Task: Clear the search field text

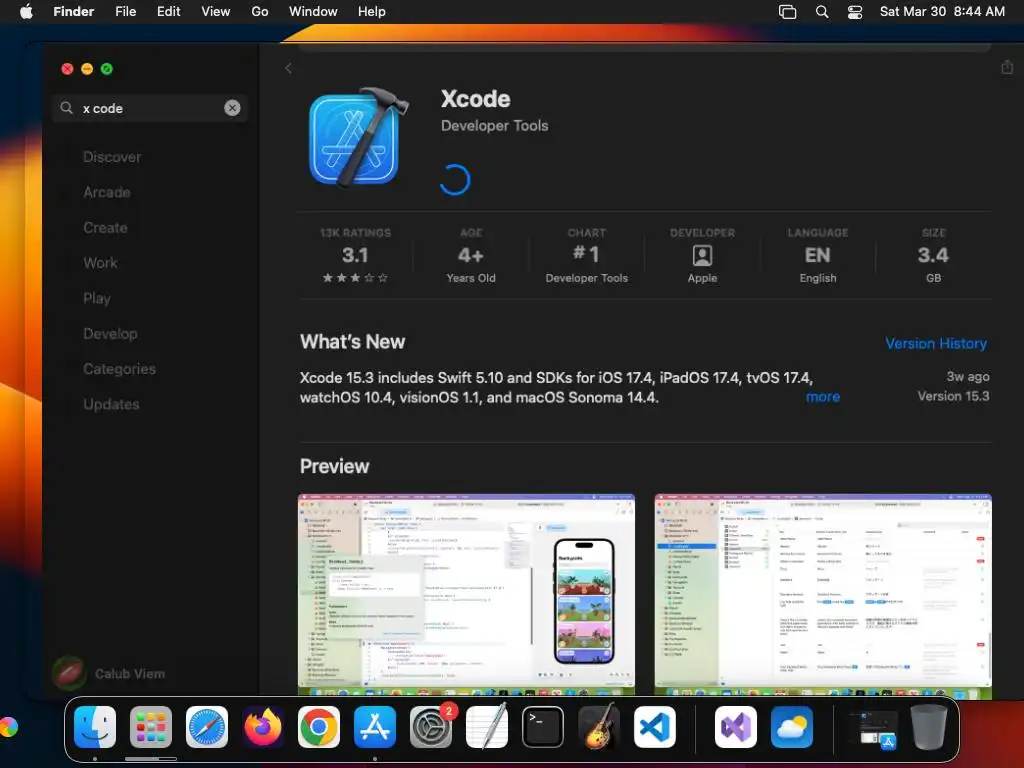Action: [232, 108]
